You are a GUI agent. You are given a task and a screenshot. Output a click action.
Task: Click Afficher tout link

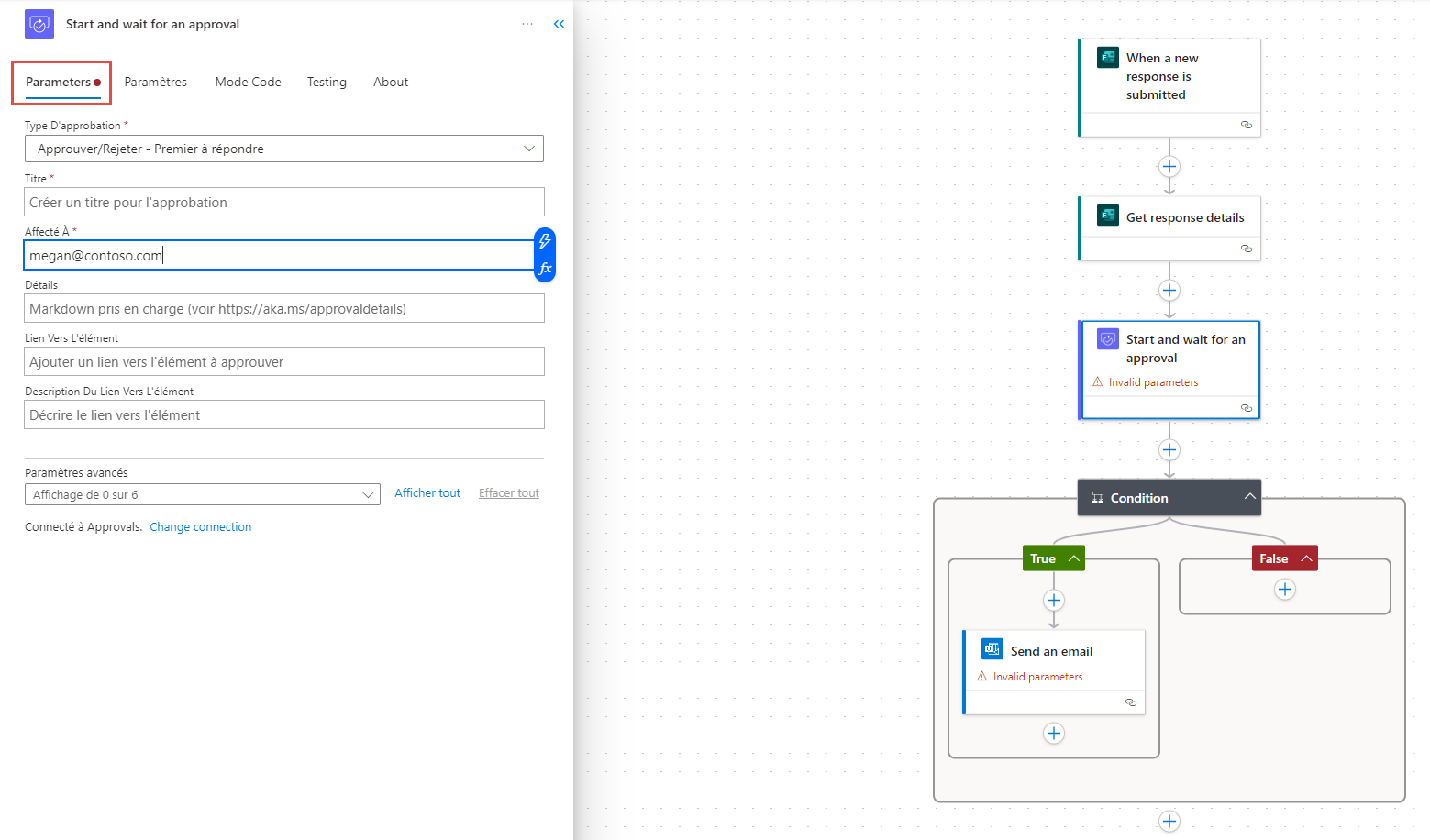pos(427,493)
